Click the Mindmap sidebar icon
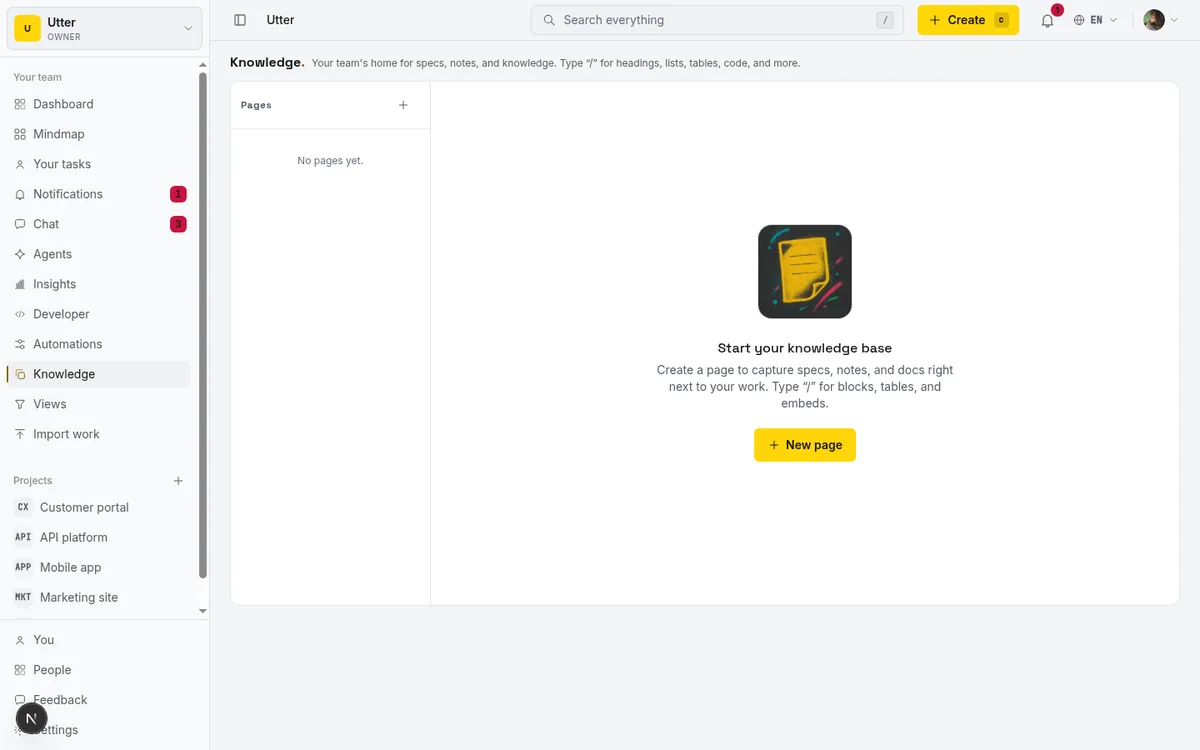Viewport: 1200px width, 750px height. [20, 134]
